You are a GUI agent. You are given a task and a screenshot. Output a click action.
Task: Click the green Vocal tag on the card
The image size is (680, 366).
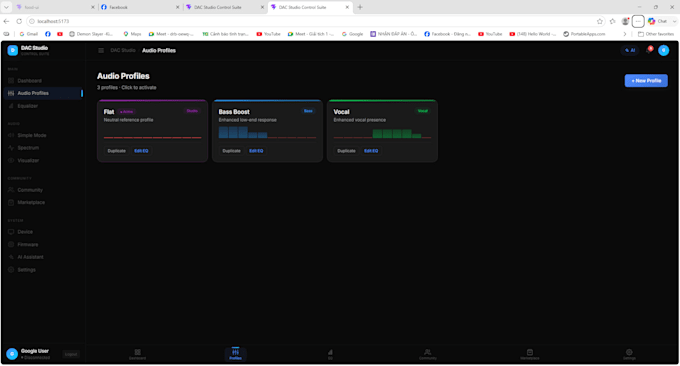pos(423,111)
